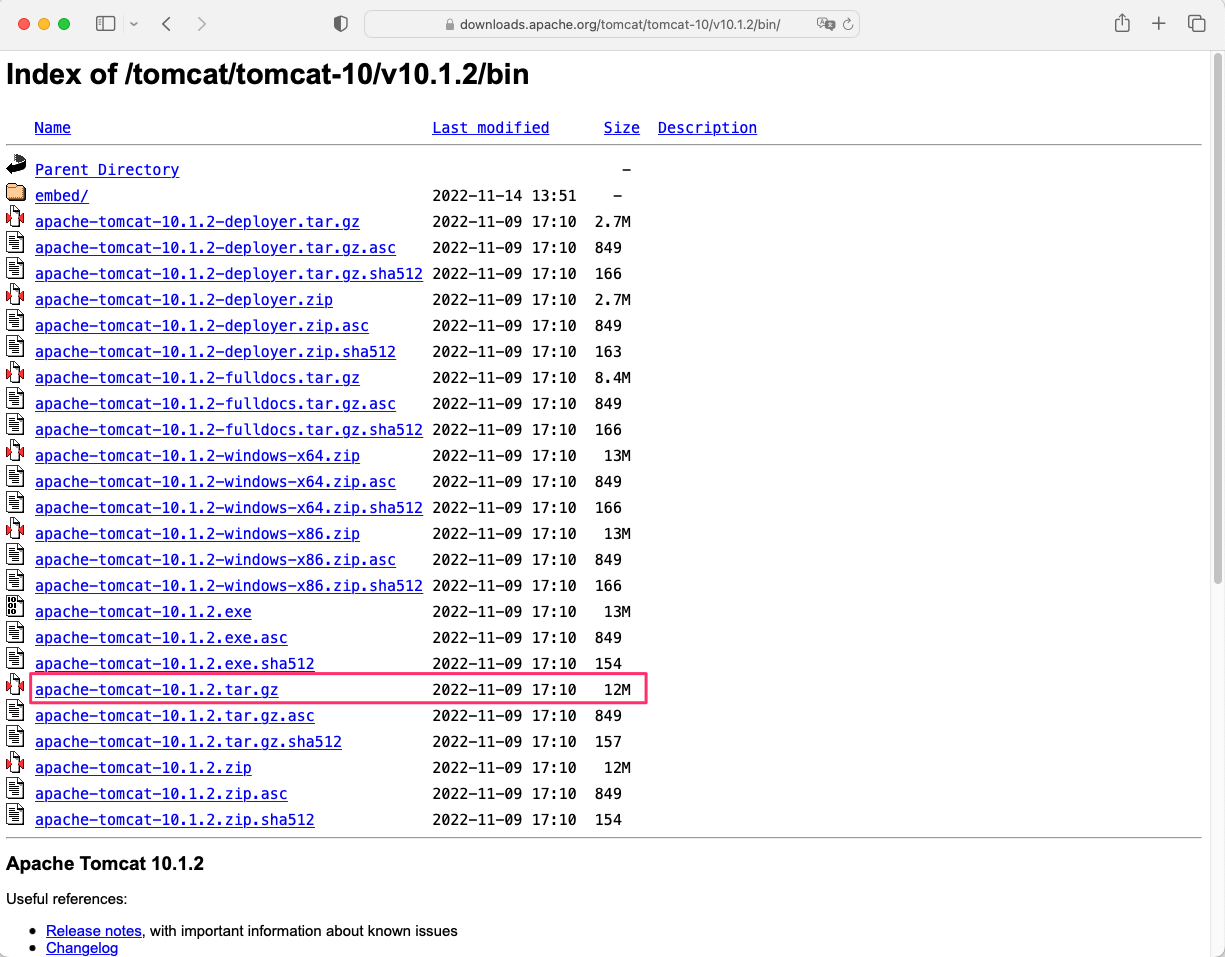Download apache-tomcat-10.1.2.zip
The height and width of the screenshot is (957, 1225).
(143, 768)
